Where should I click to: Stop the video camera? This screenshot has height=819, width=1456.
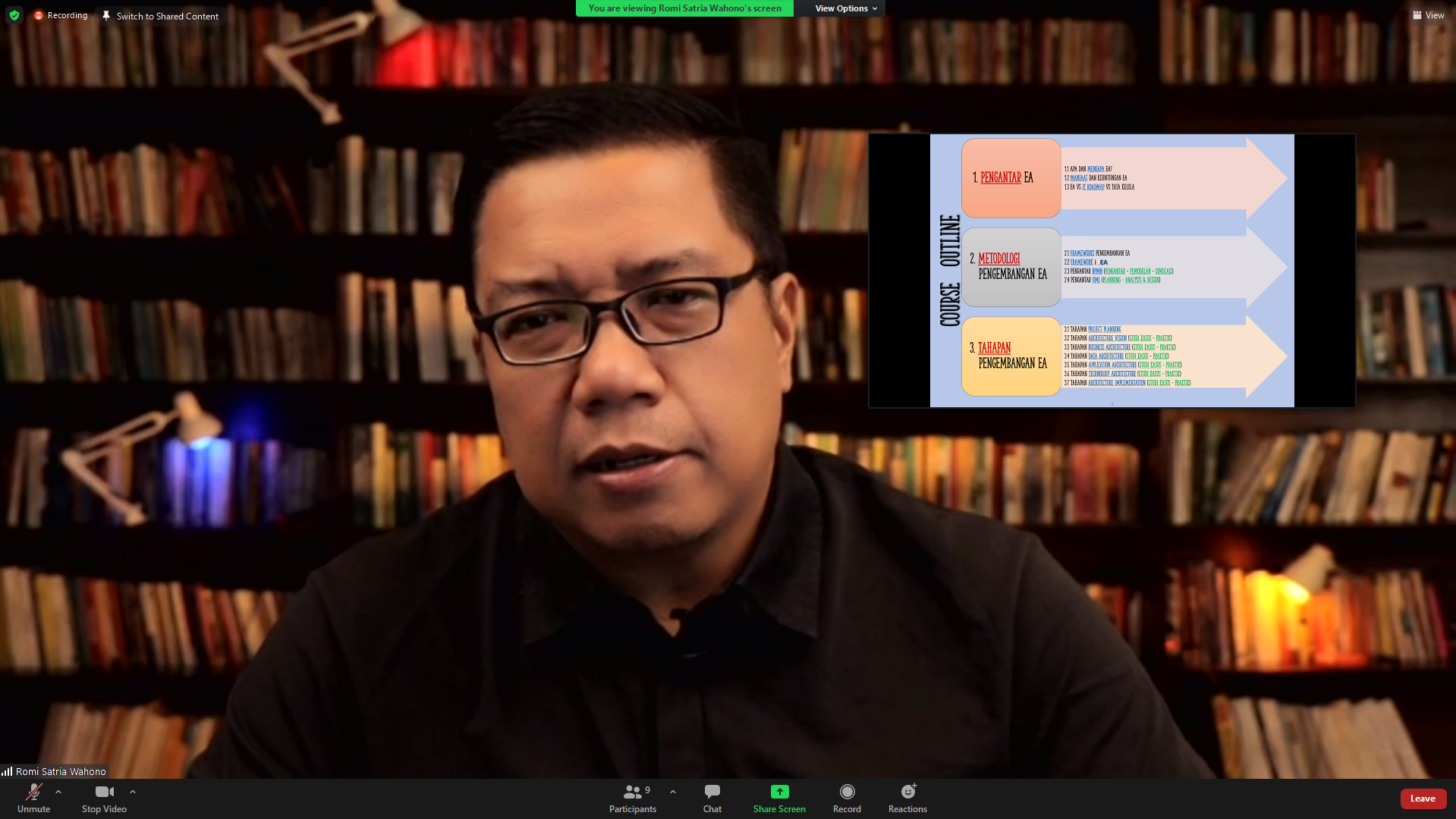[104, 798]
